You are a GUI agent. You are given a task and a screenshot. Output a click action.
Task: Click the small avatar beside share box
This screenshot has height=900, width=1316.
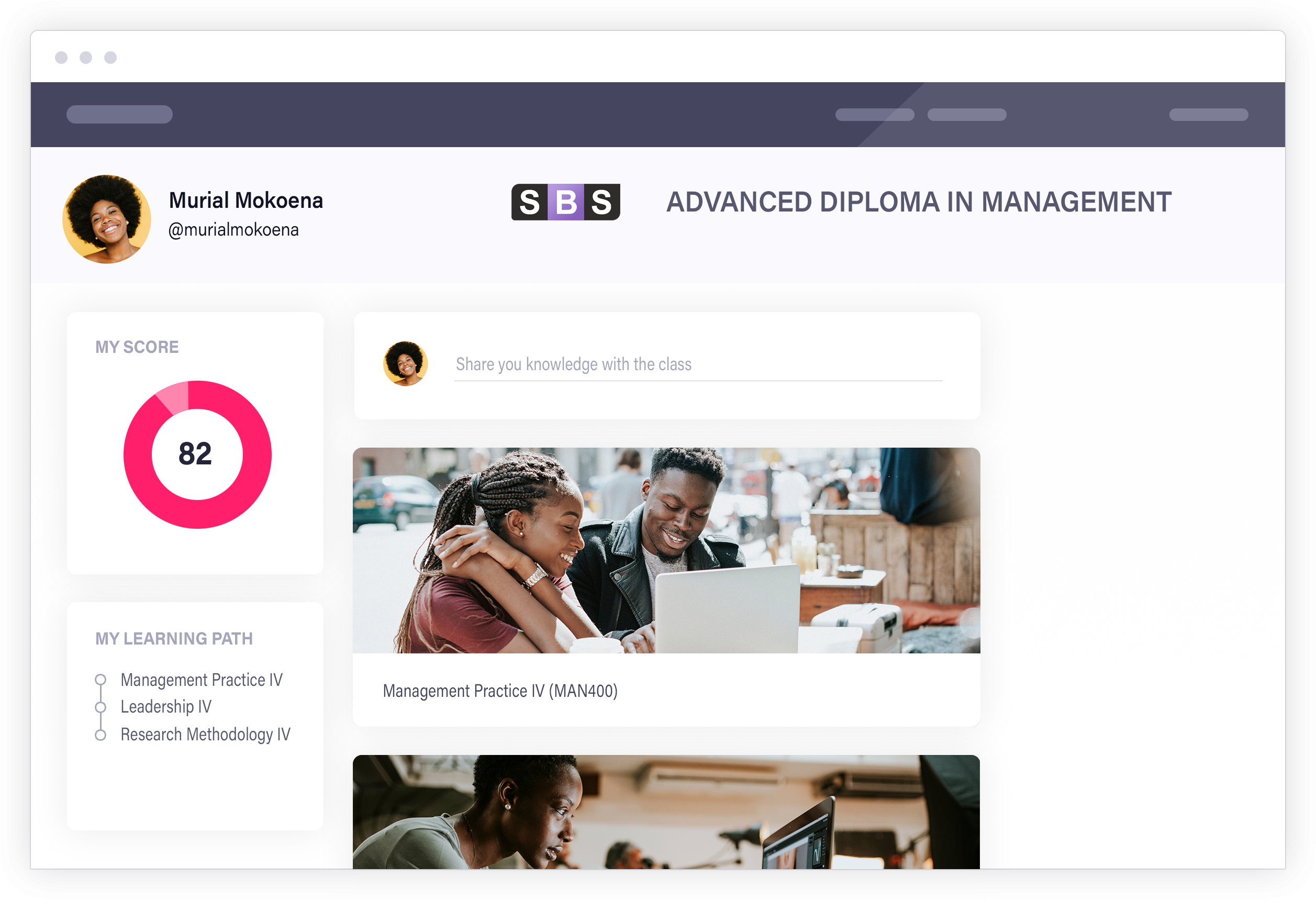coord(406,364)
